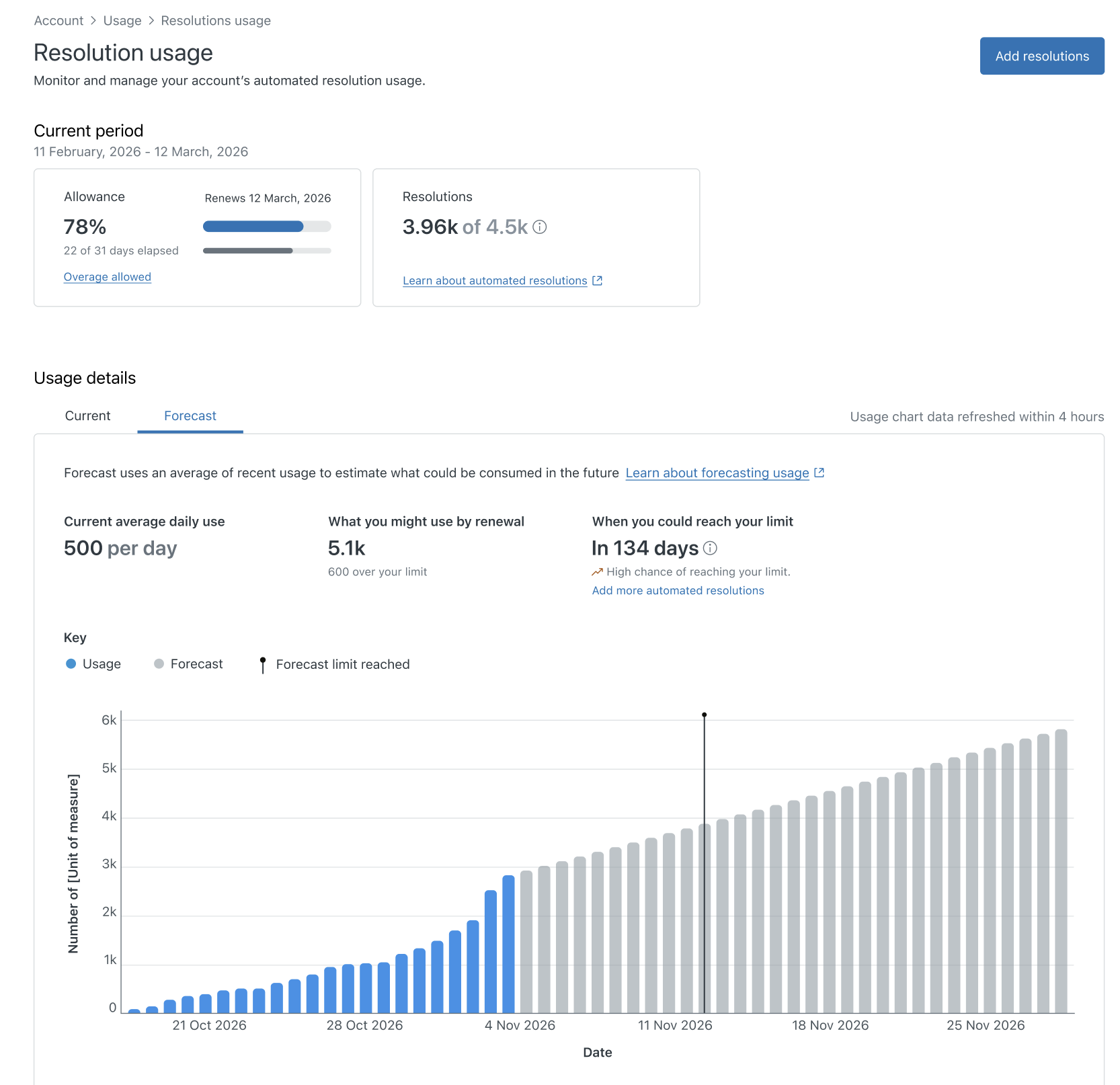The image size is (1120, 1085).
Task: Click the blue Usage legend dot
Action: point(71,664)
